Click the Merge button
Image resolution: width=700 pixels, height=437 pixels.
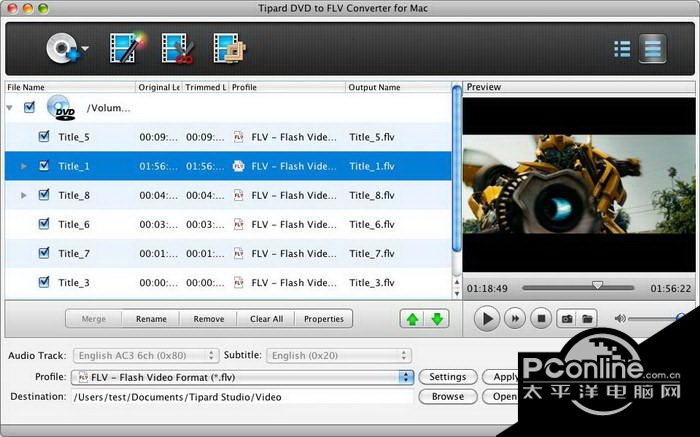pos(94,319)
